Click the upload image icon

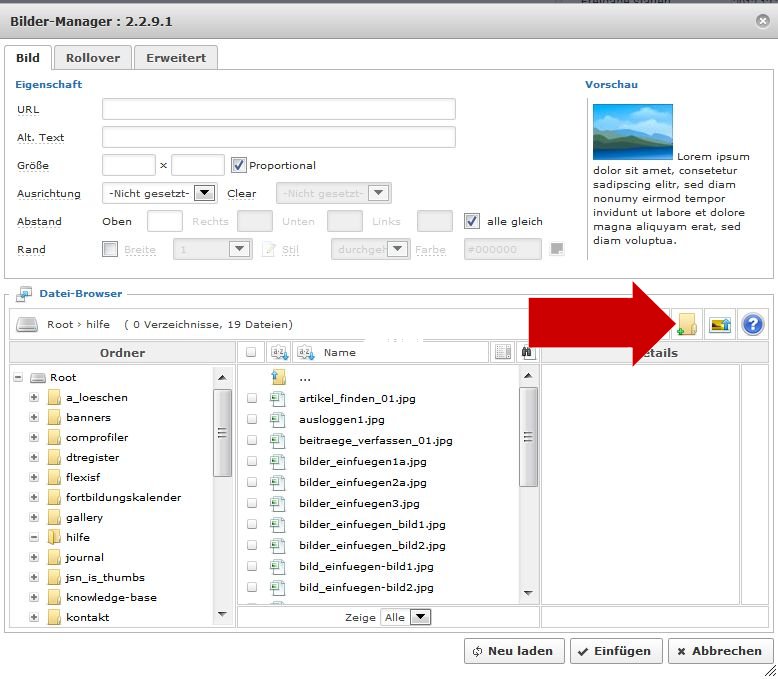(x=720, y=324)
